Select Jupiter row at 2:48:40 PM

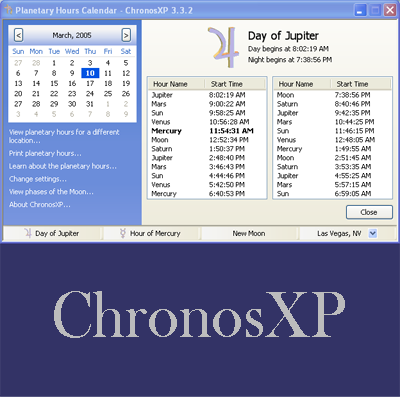[x=207, y=158]
